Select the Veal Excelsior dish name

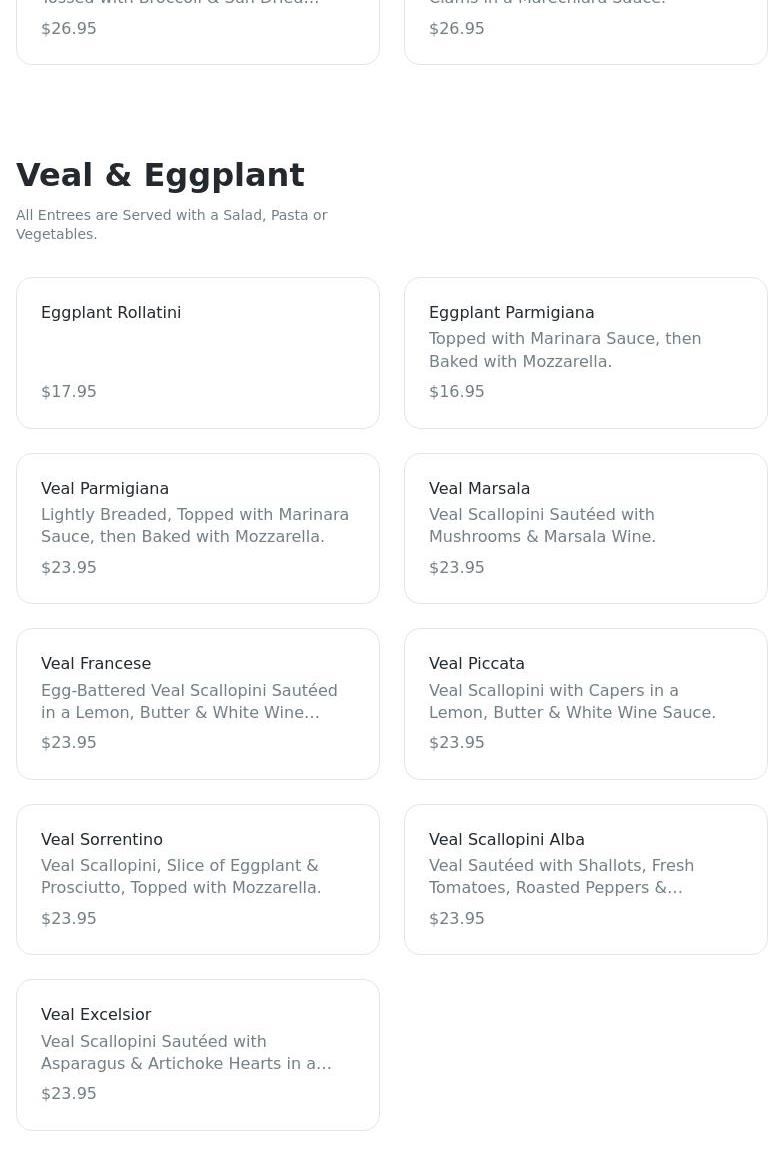click(x=96, y=1015)
